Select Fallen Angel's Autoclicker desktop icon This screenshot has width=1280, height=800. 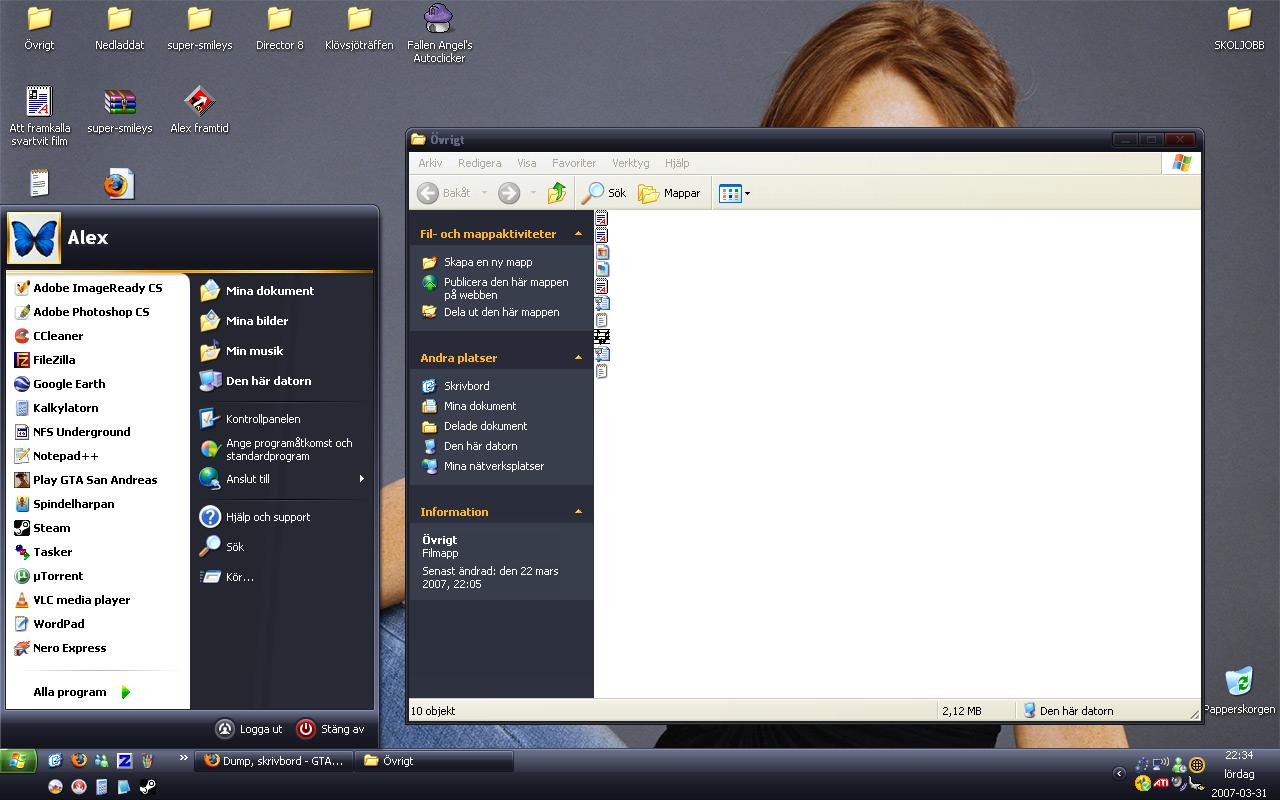[440, 34]
